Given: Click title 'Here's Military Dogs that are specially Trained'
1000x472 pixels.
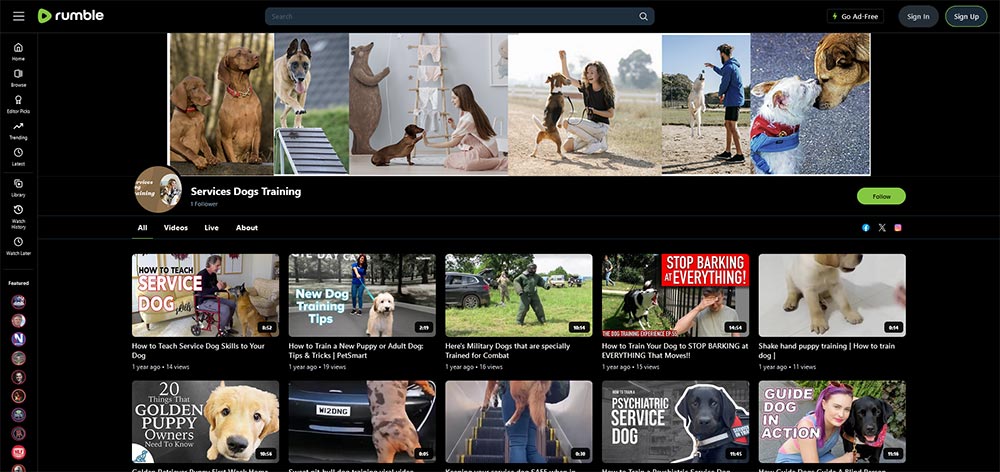Looking at the screenshot, I should click(x=508, y=350).
